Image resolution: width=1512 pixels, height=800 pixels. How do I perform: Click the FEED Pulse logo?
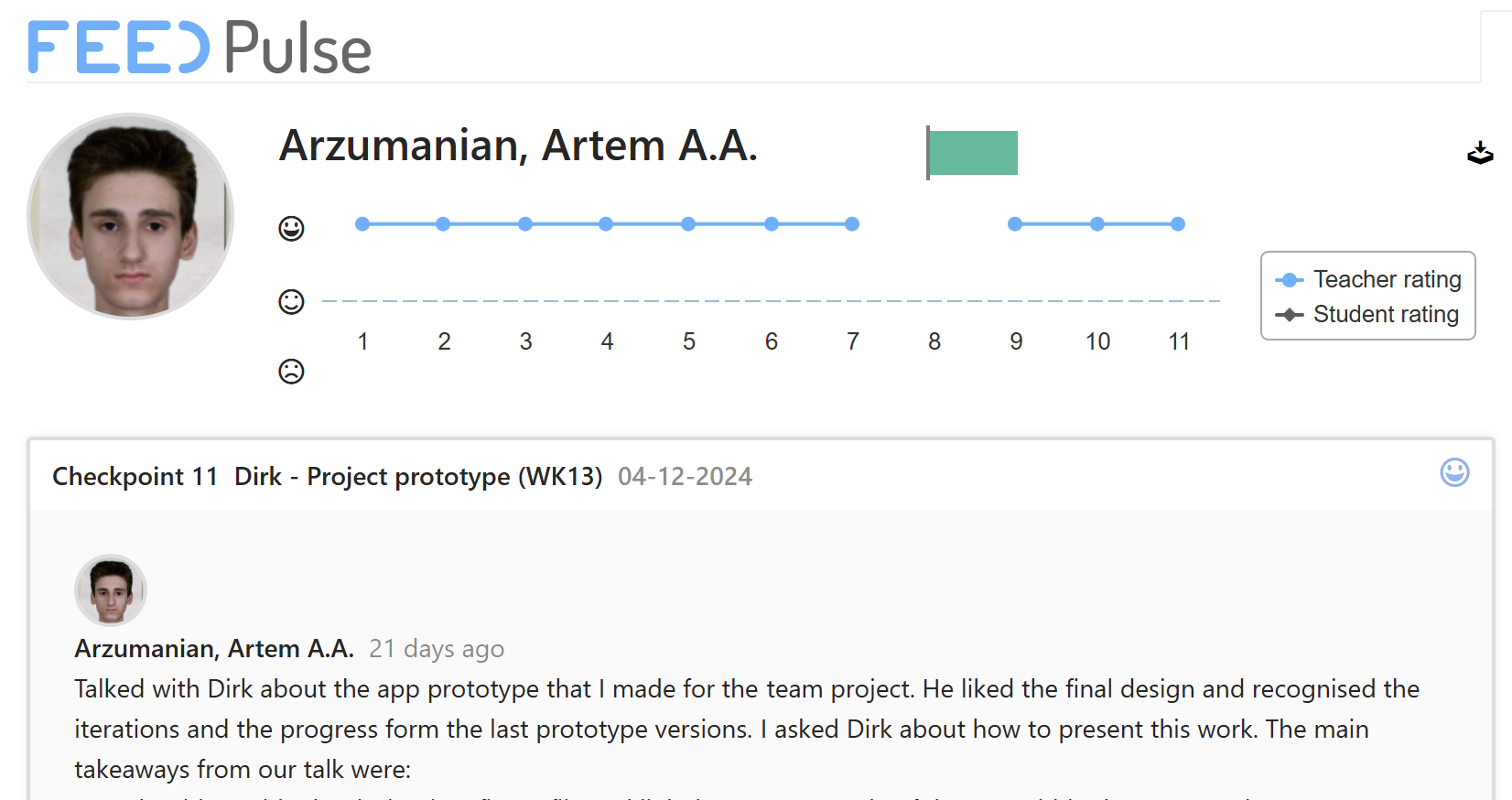pyautogui.click(x=200, y=48)
